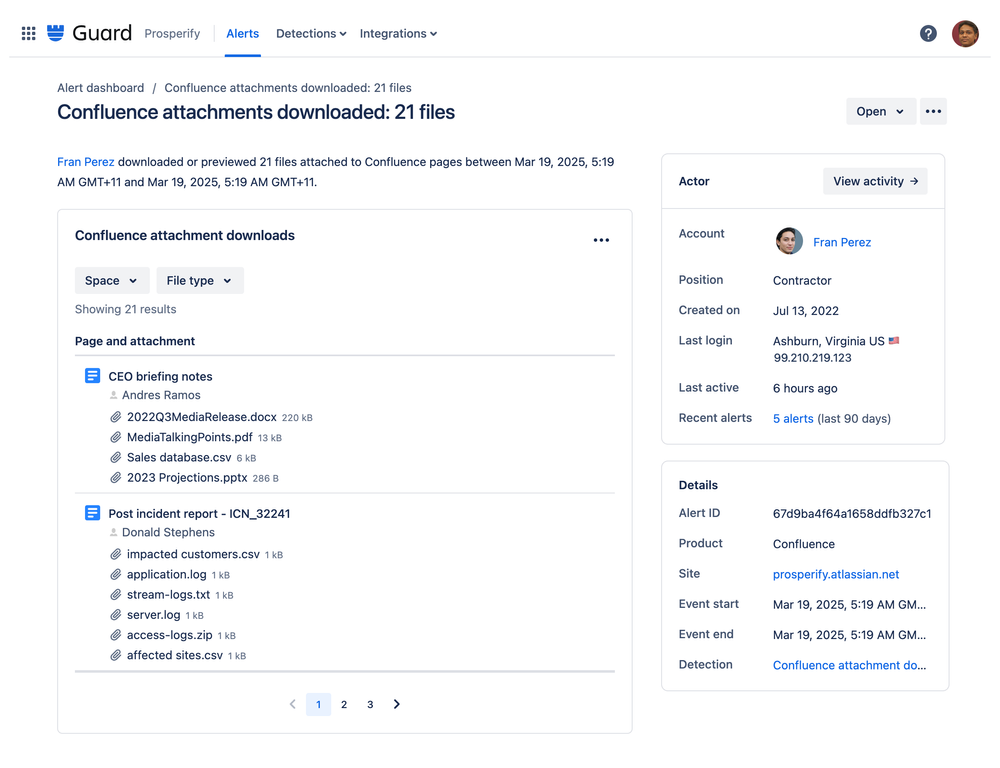Open the File type filter dropdown
The width and height of the screenshot is (1000, 768).
(x=200, y=281)
